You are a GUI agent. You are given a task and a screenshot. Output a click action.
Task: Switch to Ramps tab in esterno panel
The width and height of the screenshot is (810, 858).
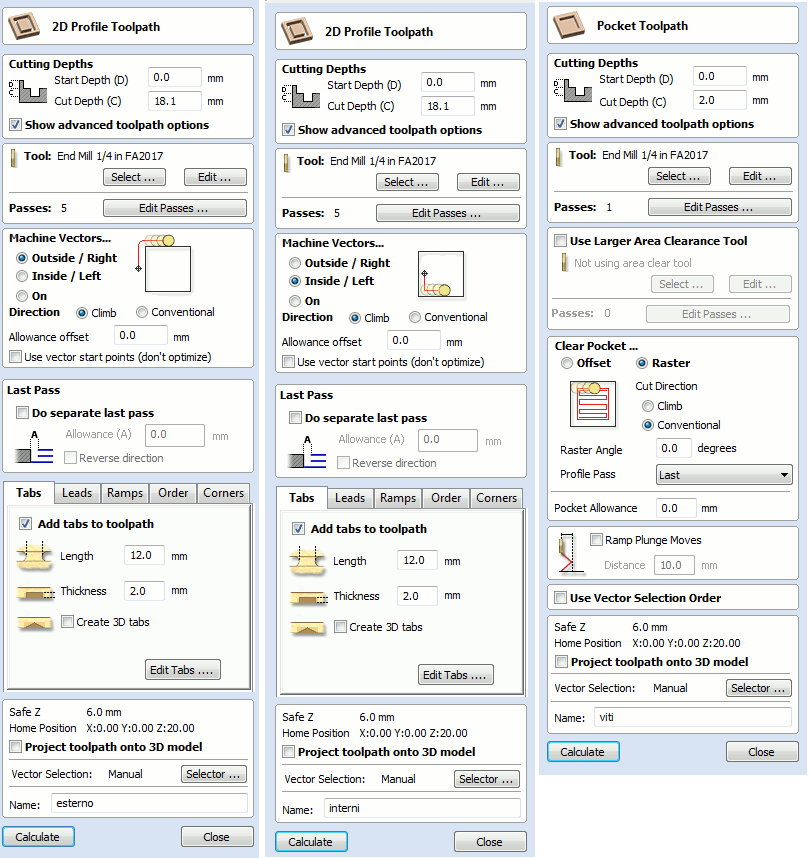125,493
